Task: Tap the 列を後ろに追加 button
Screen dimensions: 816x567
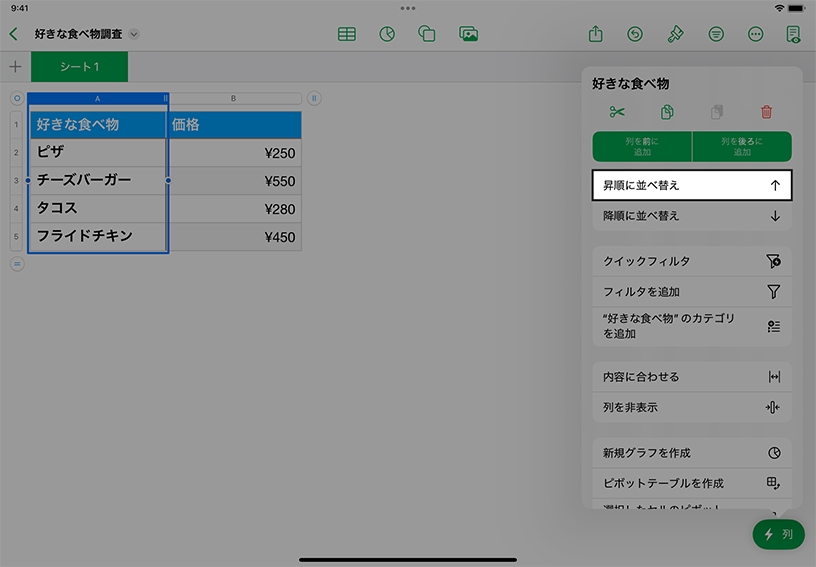Action: pyautogui.click(x=742, y=147)
